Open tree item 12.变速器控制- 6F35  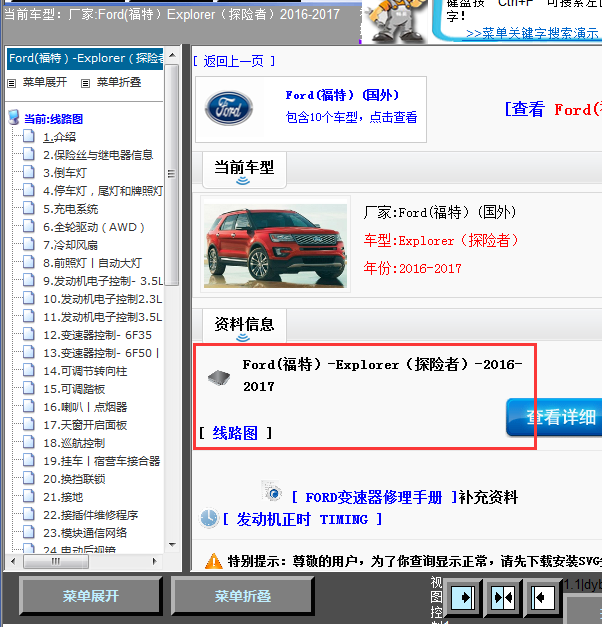tap(98, 335)
